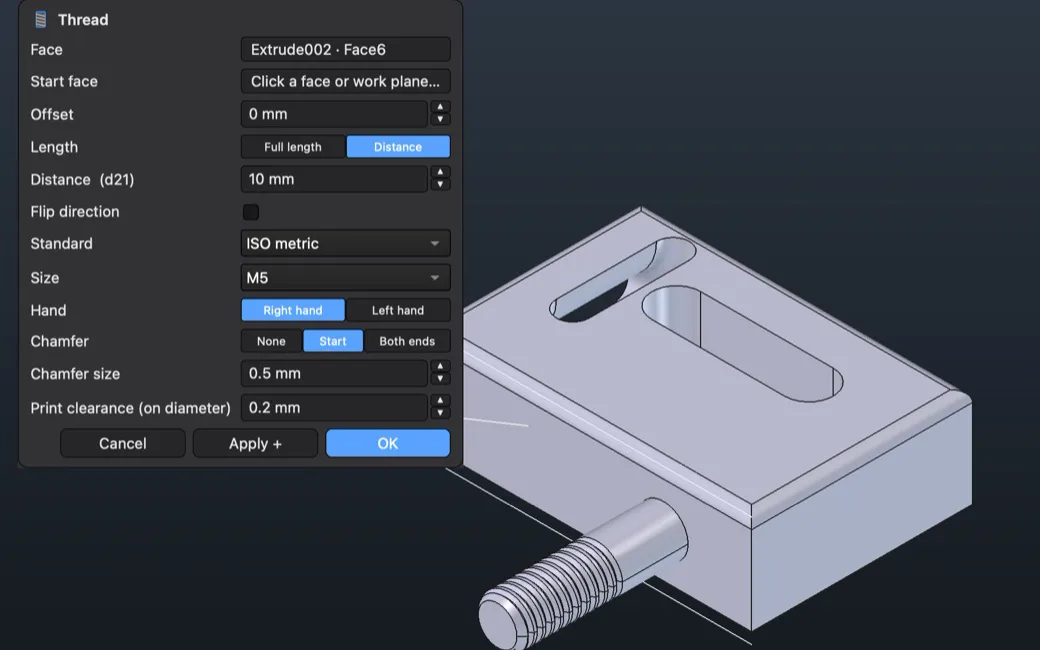1040x650 pixels.
Task: Click the Start face selection field
Action: [x=346, y=82]
